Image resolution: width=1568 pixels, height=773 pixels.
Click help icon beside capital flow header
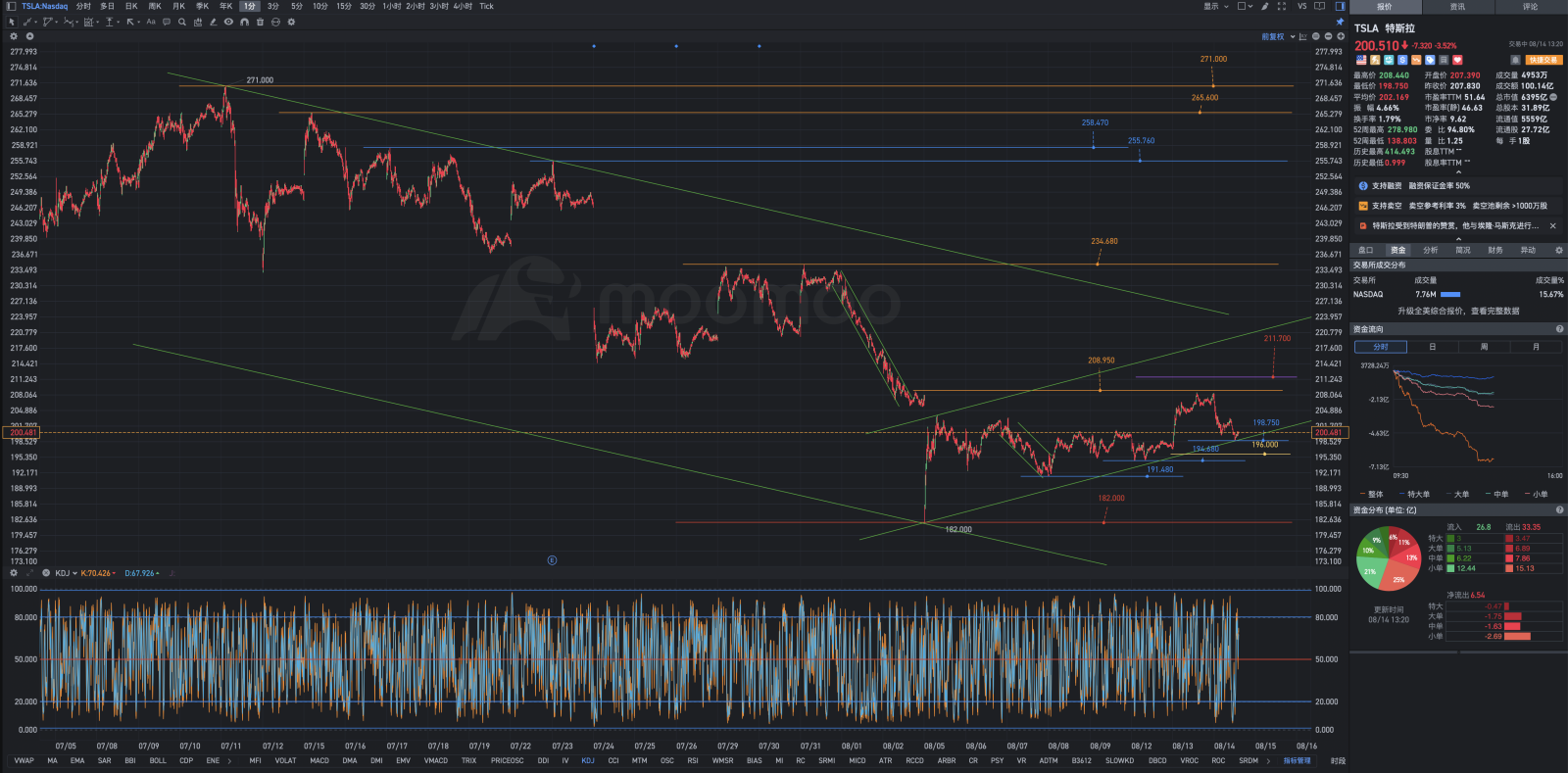click(x=1559, y=329)
